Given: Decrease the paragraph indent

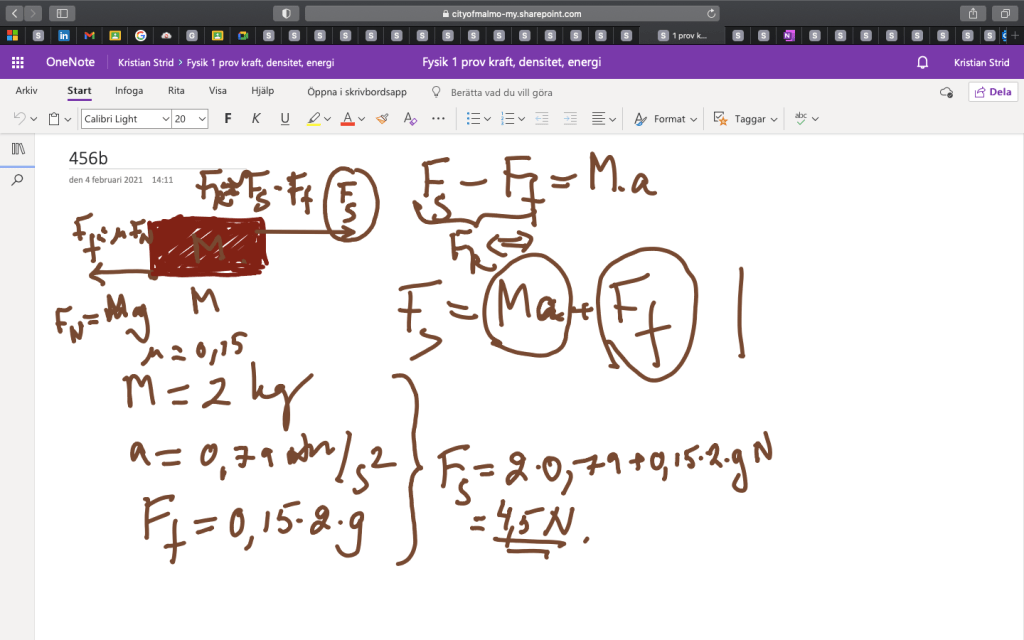Looking at the screenshot, I should pyautogui.click(x=541, y=118).
